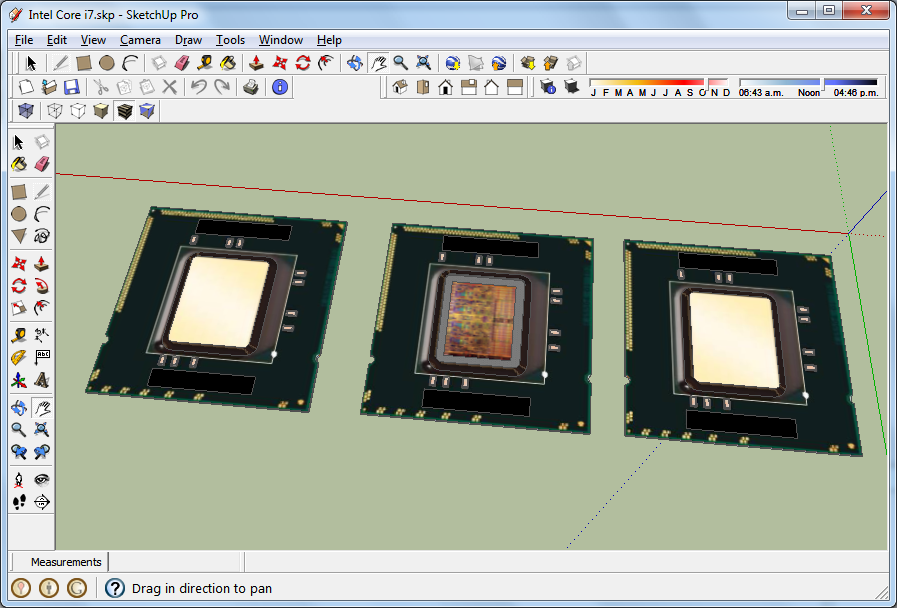This screenshot has width=897, height=608.
Task: Place model in Google Earth
Action: 499,63
